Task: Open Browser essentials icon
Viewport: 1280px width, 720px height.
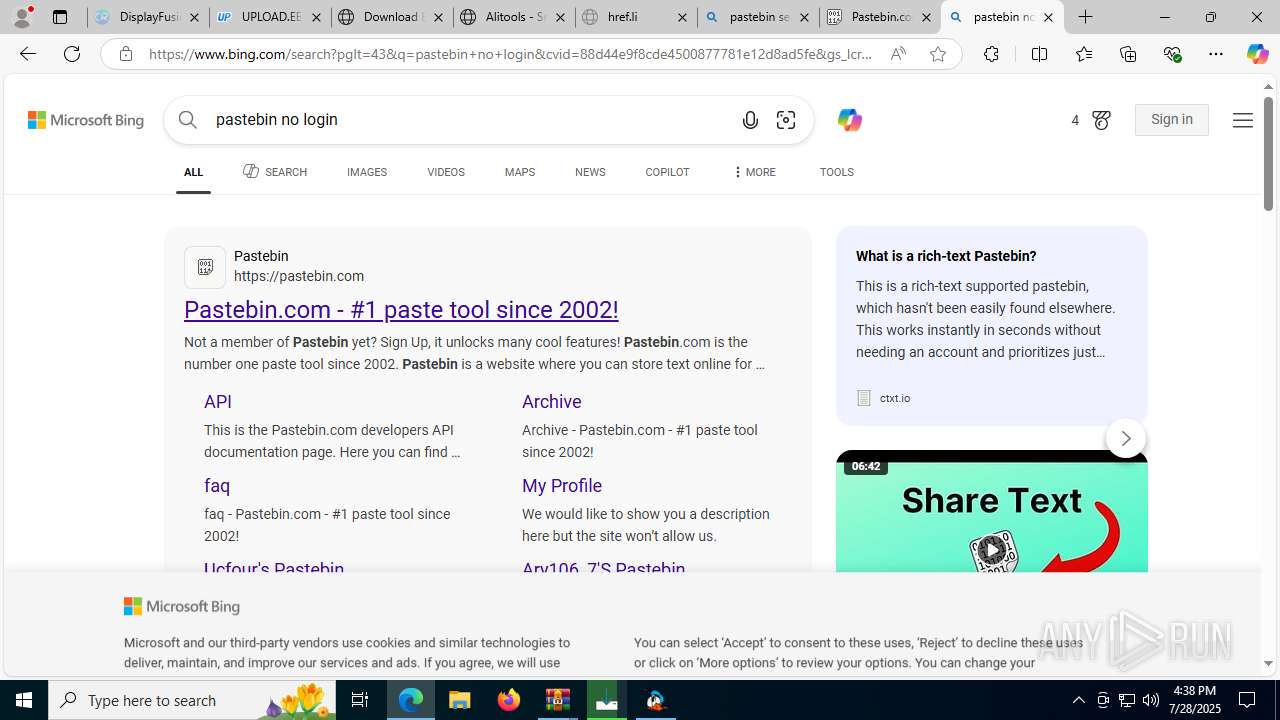Action: pyautogui.click(x=1172, y=54)
